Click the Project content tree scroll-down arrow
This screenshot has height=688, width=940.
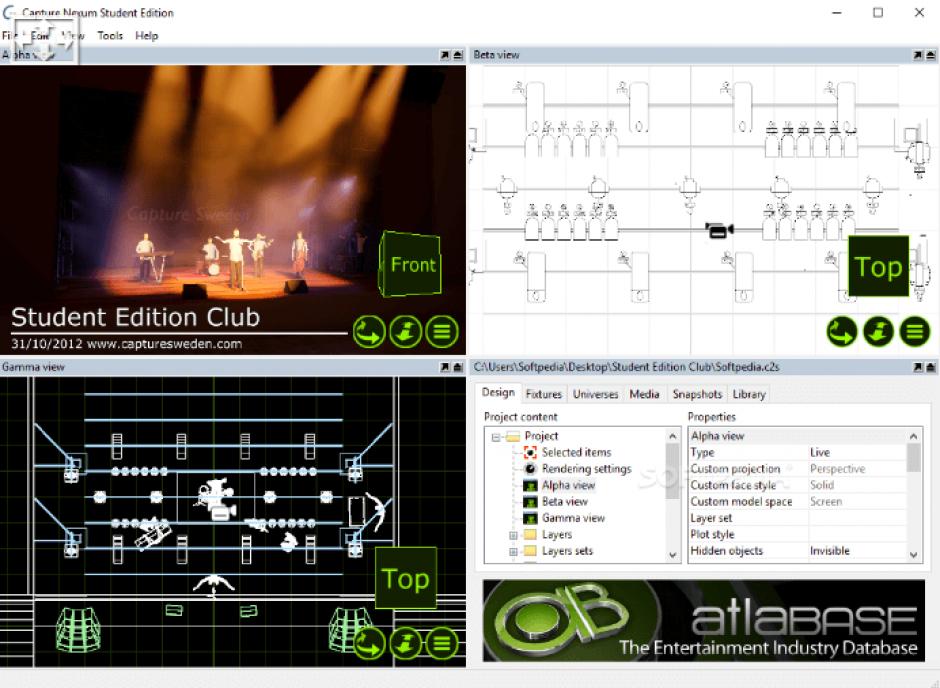click(673, 555)
